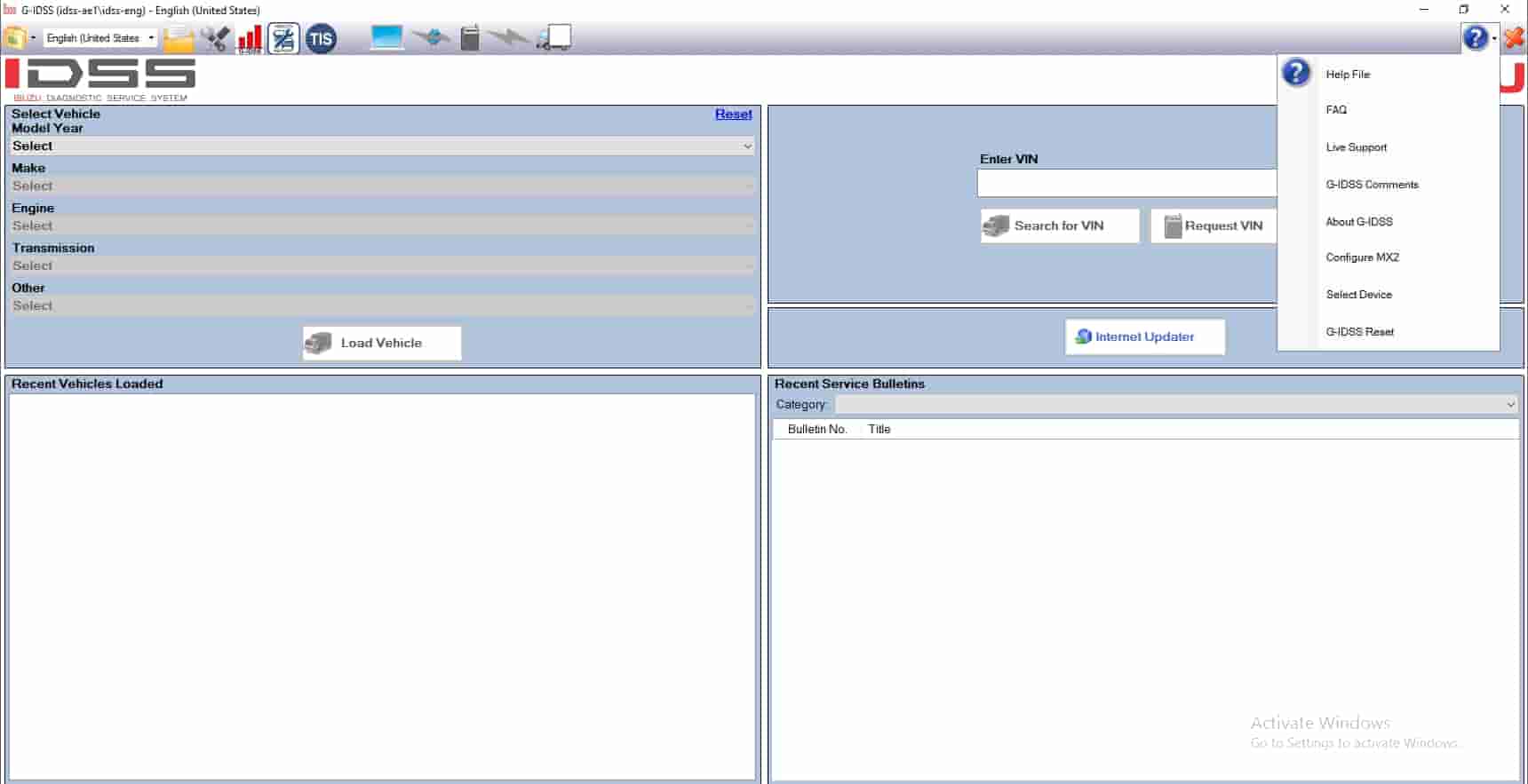Click the Request VIN button

(x=1214, y=226)
